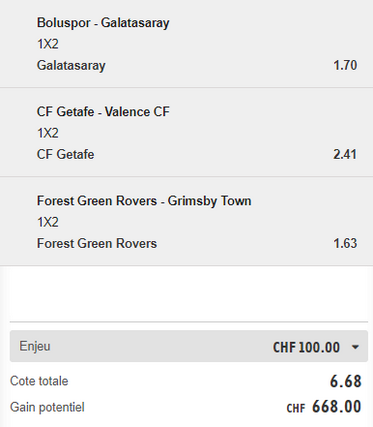Click the 1X2 label under Forest Green Rovers
This screenshot has width=373, height=427.
coord(48,222)
